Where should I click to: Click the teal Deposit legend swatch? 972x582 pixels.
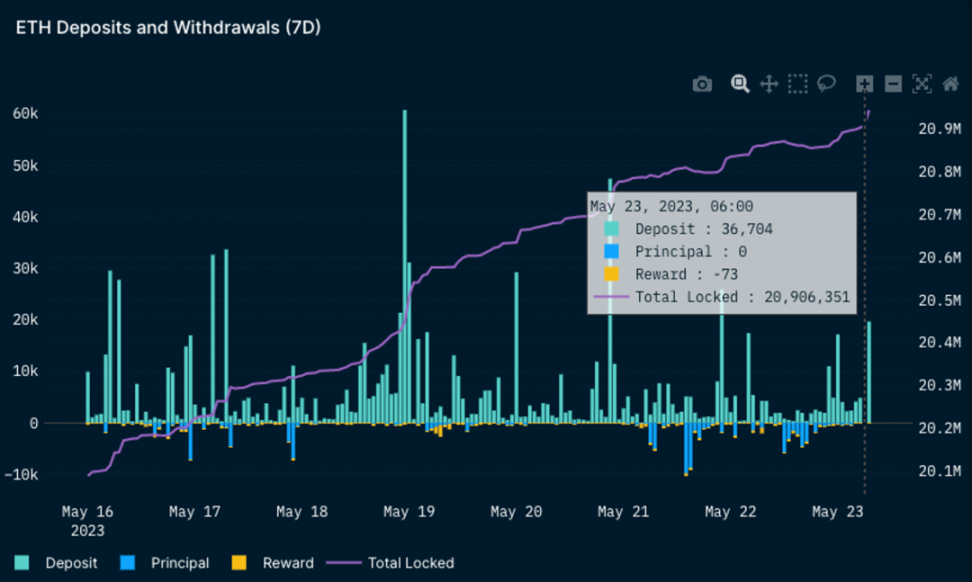(x=23, y=563)
